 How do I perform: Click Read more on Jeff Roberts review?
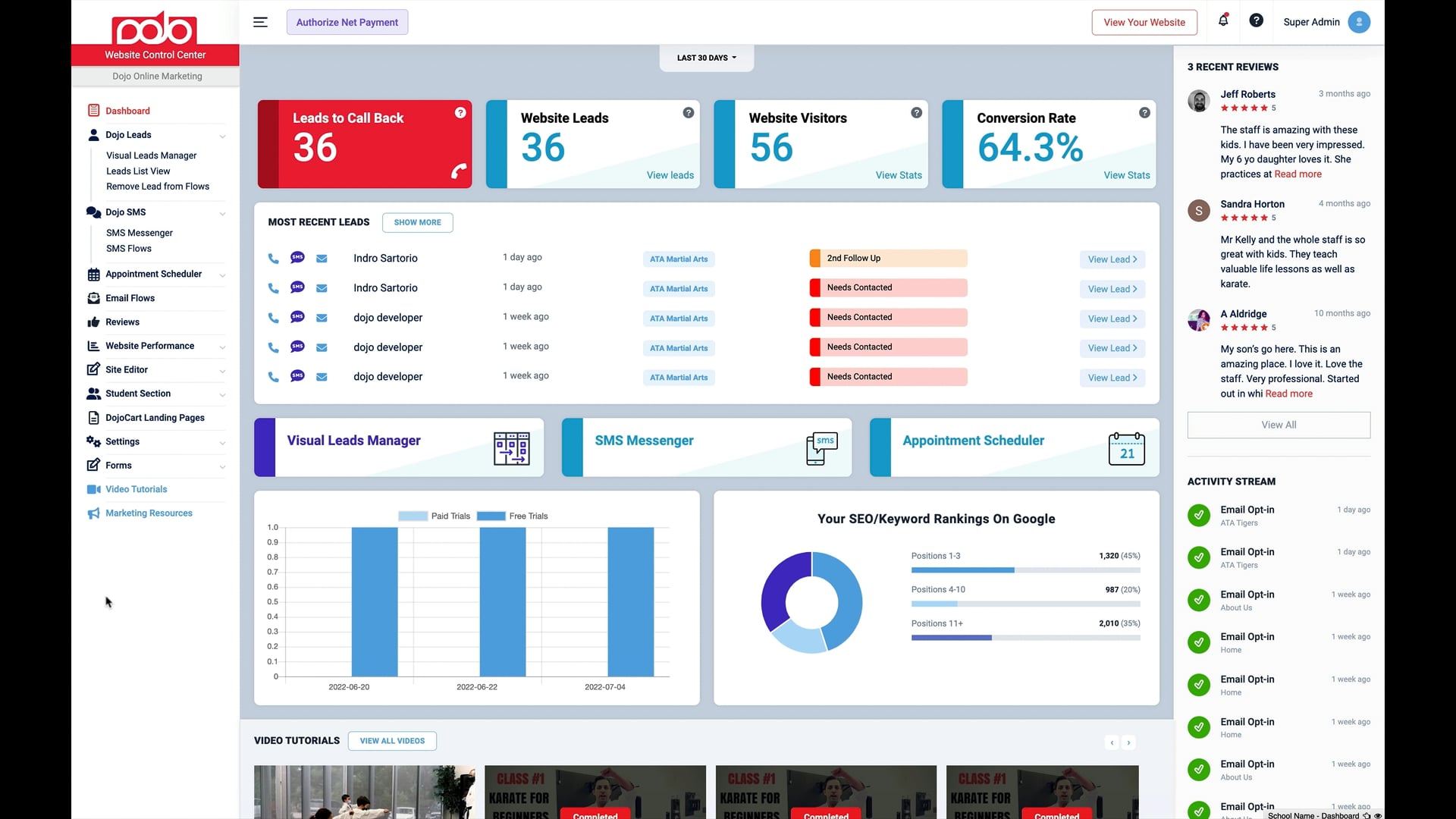[x=1298, y=174]
